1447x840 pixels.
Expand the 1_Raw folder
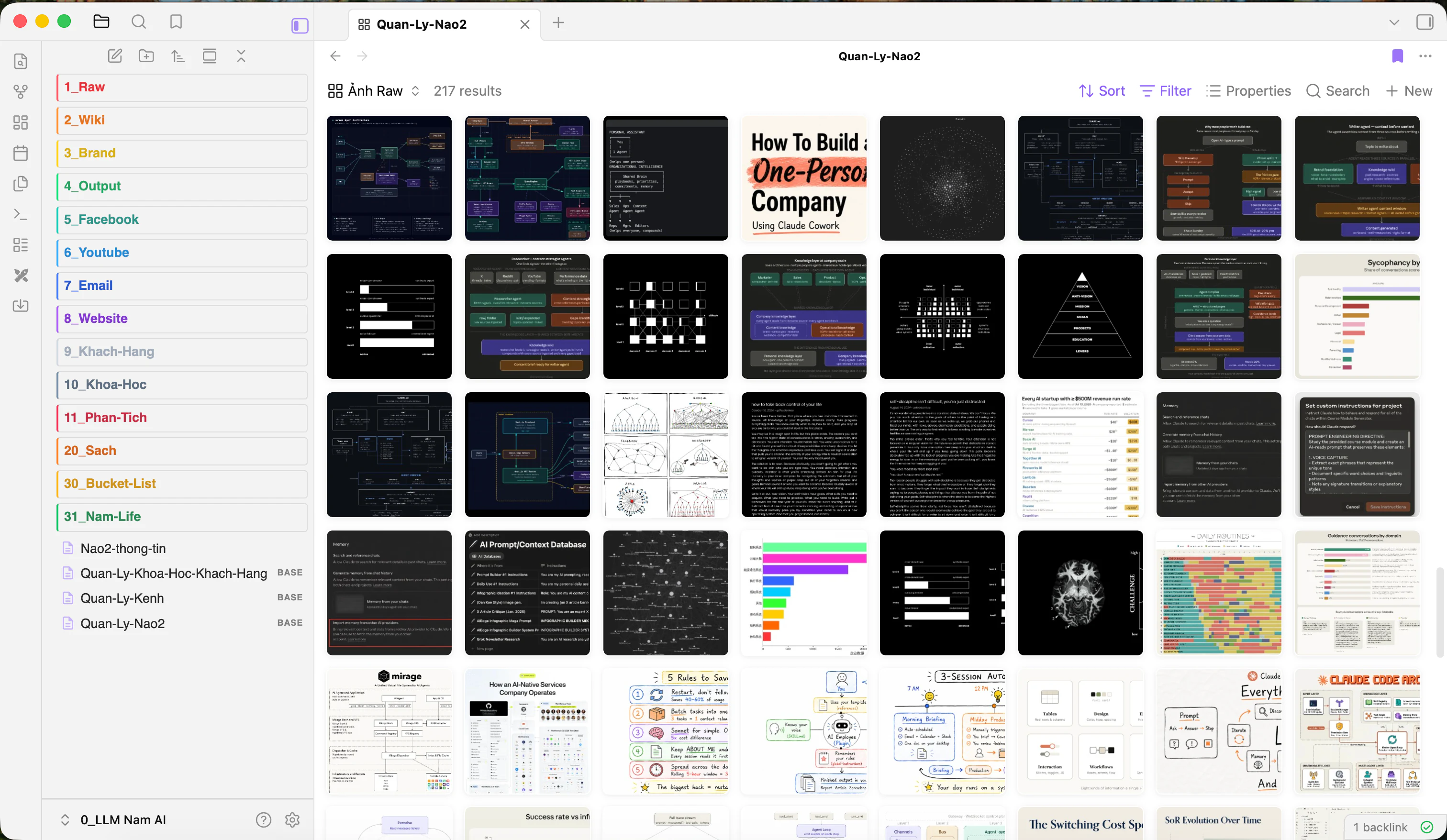(x=182, y=87)
